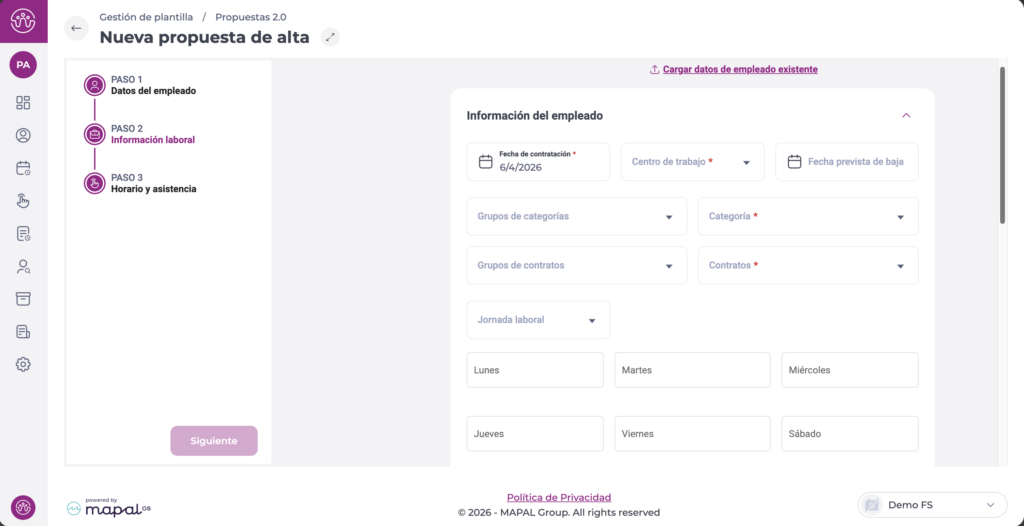Click the back arrow button

[x=76, y=28]
